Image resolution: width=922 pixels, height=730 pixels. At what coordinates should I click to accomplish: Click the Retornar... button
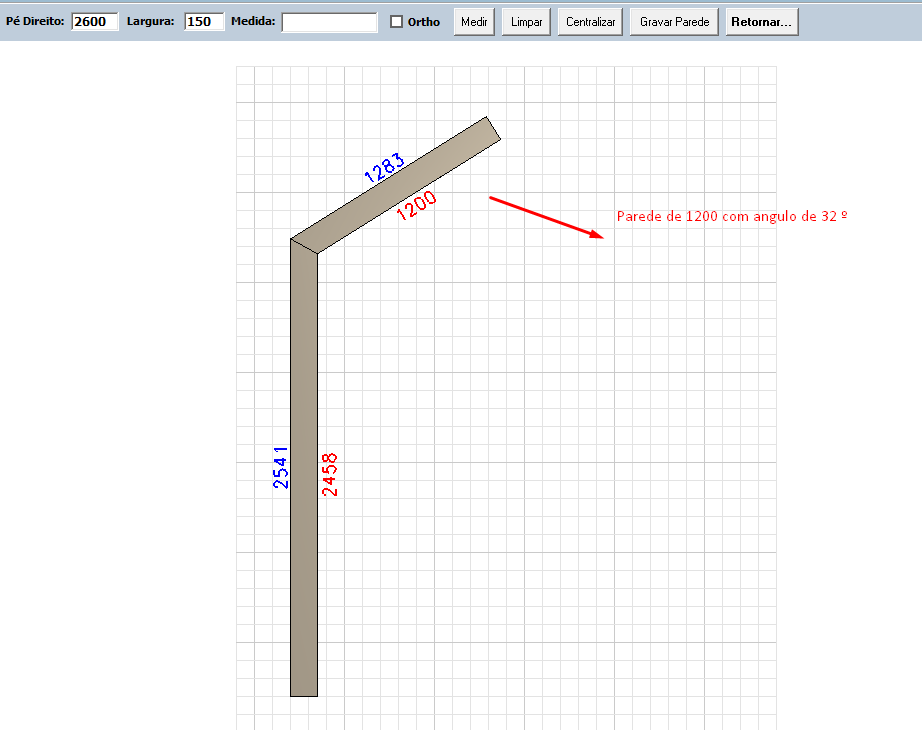pos(762,22)
